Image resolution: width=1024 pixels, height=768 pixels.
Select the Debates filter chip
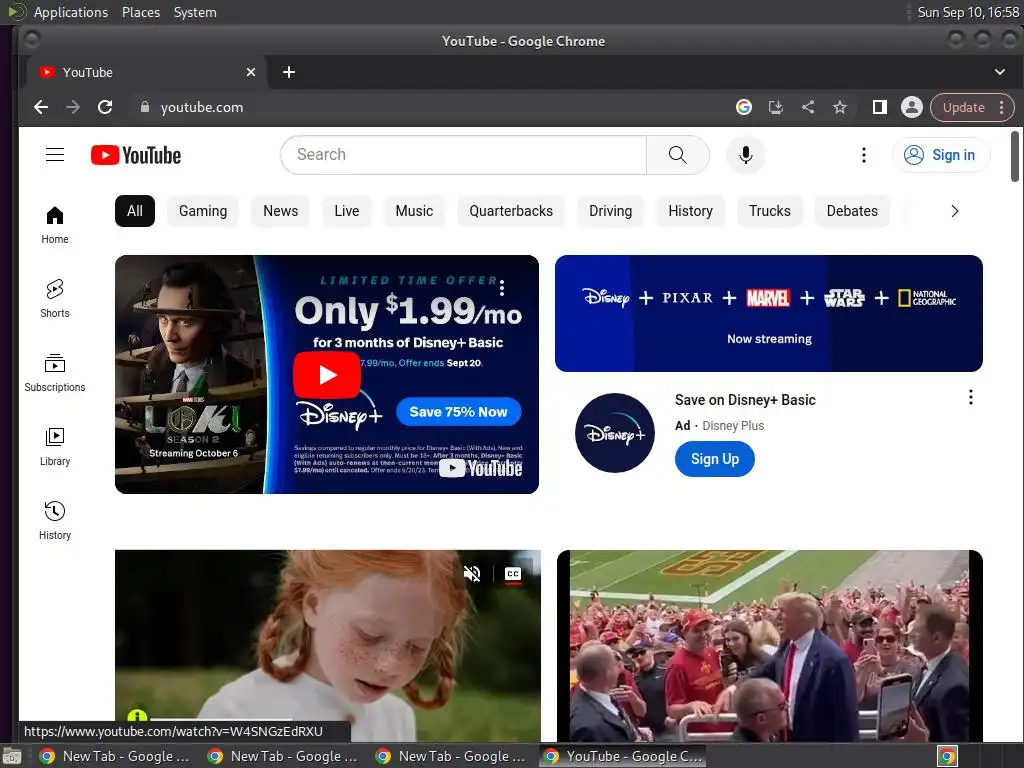[x=852, y=211]
